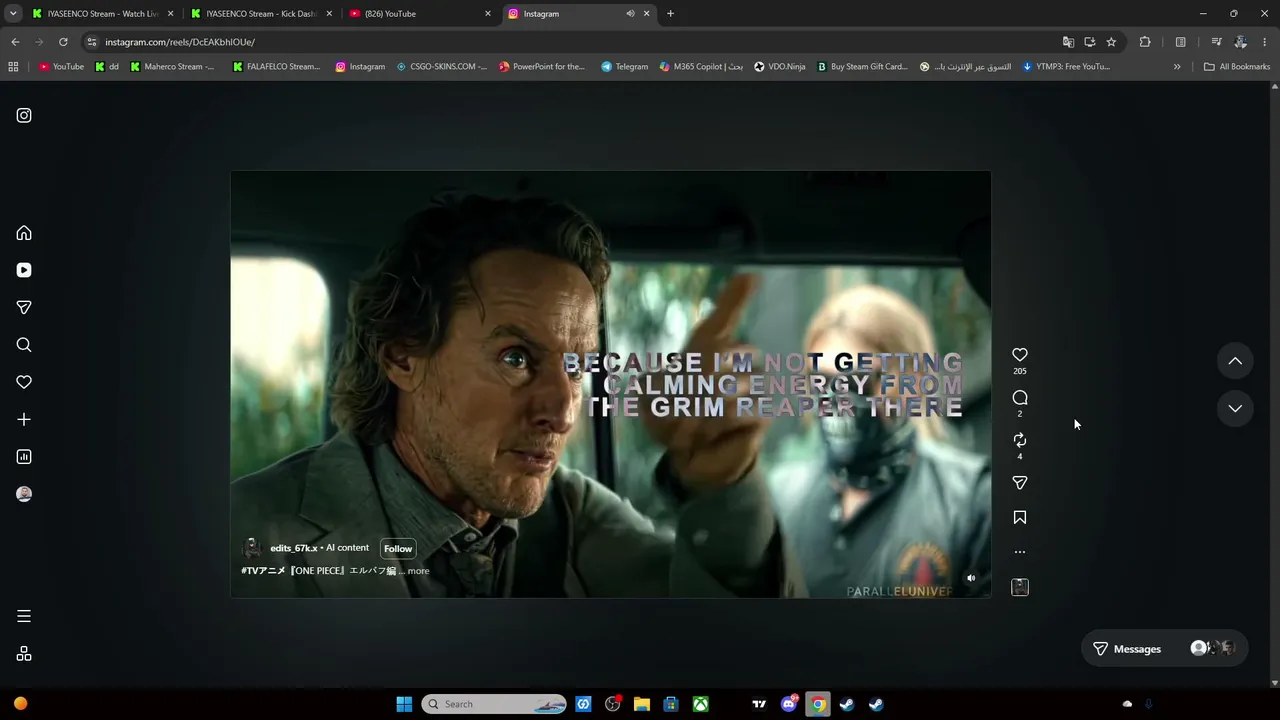Viewport: 1280px width, 720px height.
Task: Open the Instagram logo home link
Action: tap(24, 115)
